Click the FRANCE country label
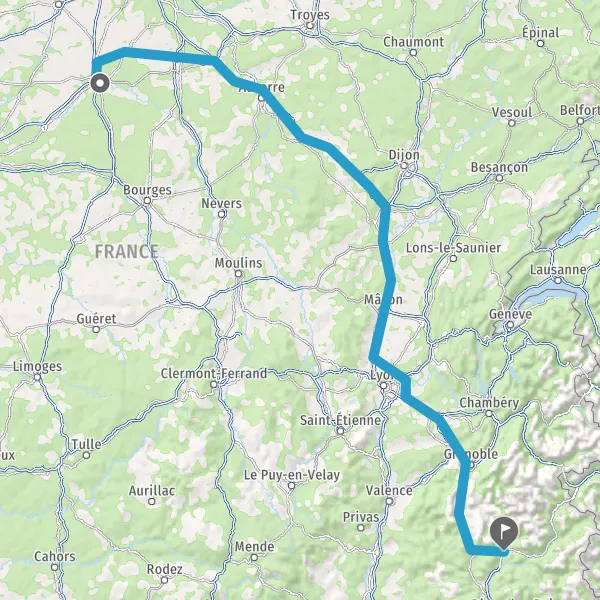The height and width of the screenshot is (600, 600). 126,252
